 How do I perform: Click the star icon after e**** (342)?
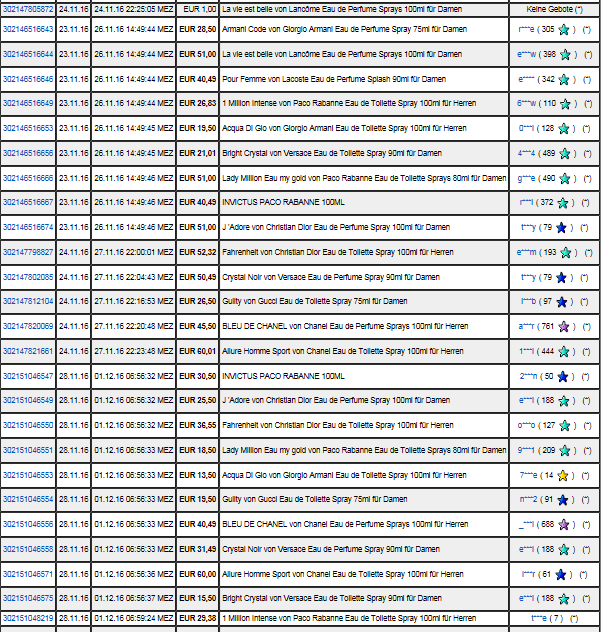click(x=563, y=79)
